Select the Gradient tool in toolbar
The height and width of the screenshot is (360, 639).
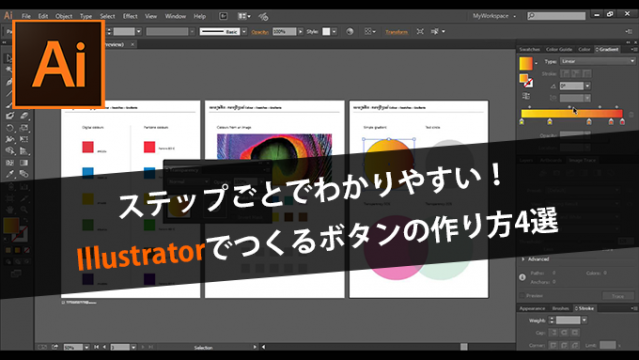pos(24,163)
